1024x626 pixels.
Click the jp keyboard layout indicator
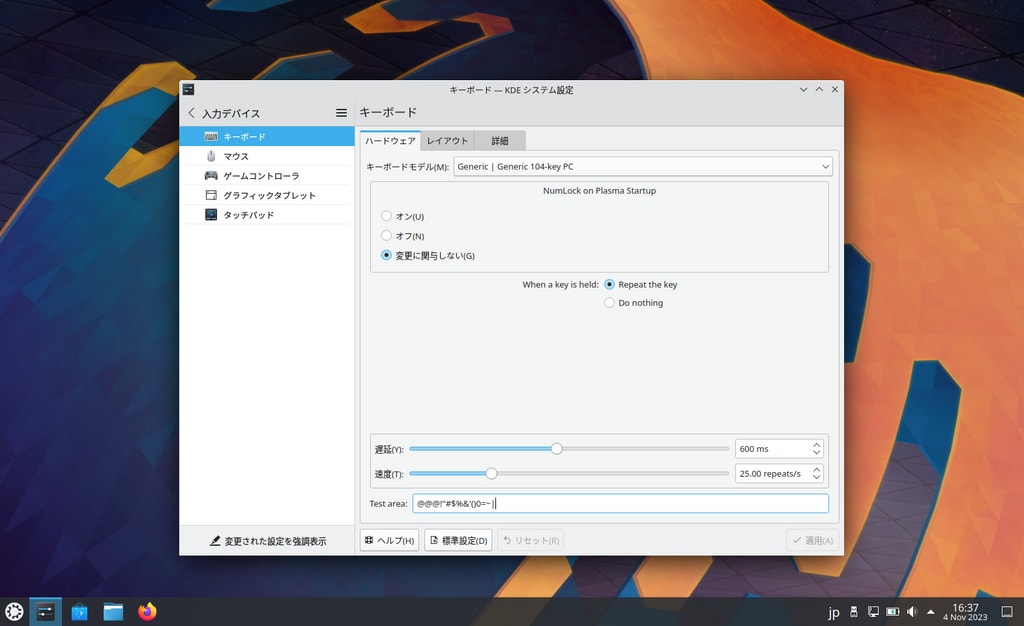pos(833,612)
